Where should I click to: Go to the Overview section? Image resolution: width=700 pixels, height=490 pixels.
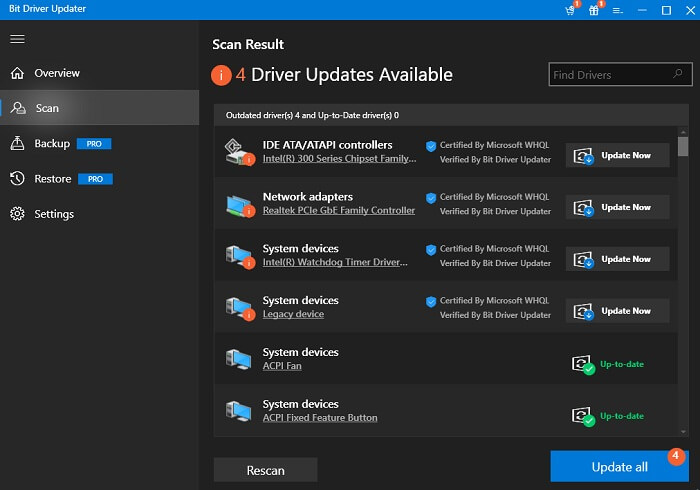[56, 73]
